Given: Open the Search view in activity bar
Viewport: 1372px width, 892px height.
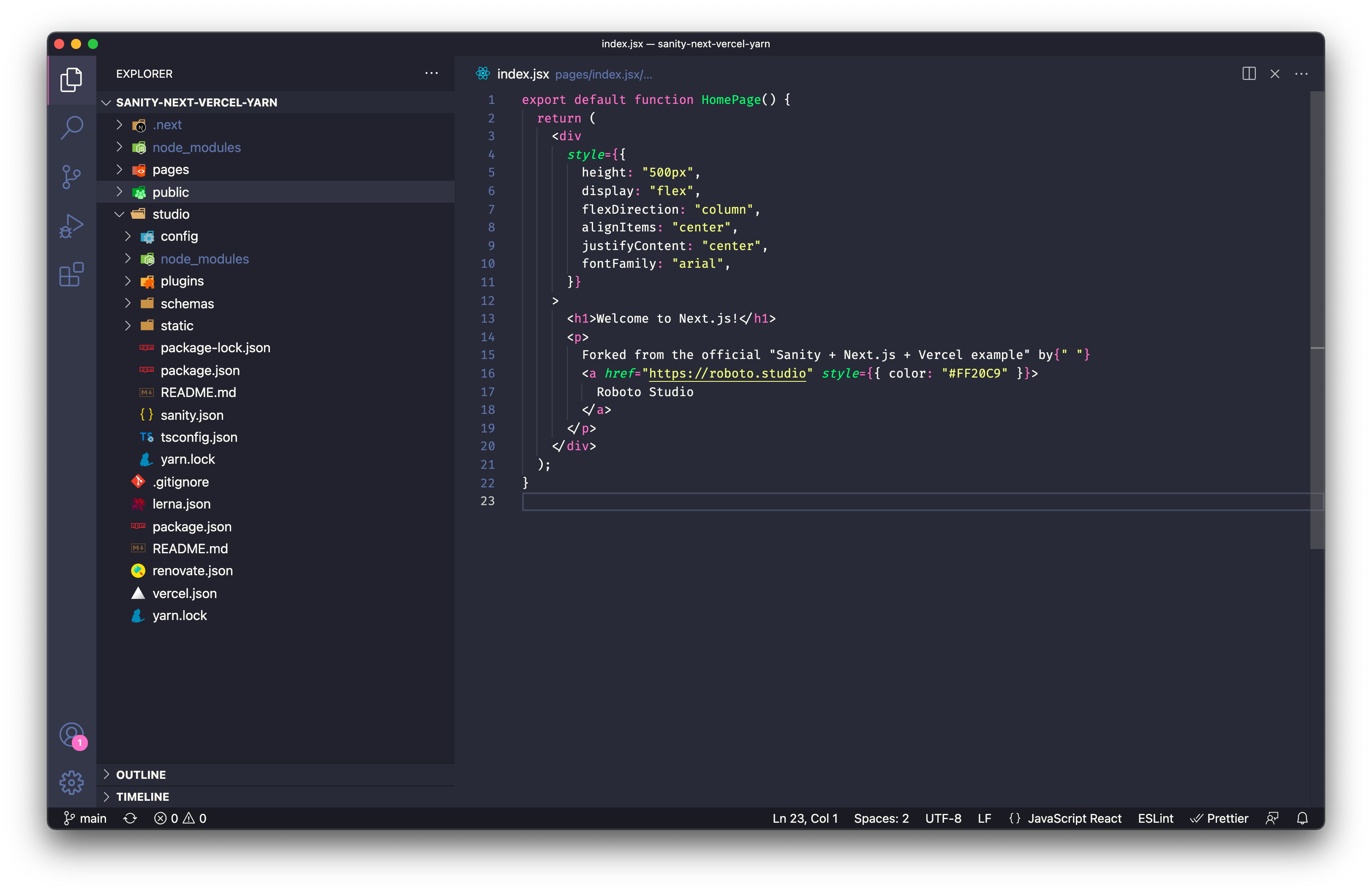Looking at the screenshot, I should click(x=71, y=128).
